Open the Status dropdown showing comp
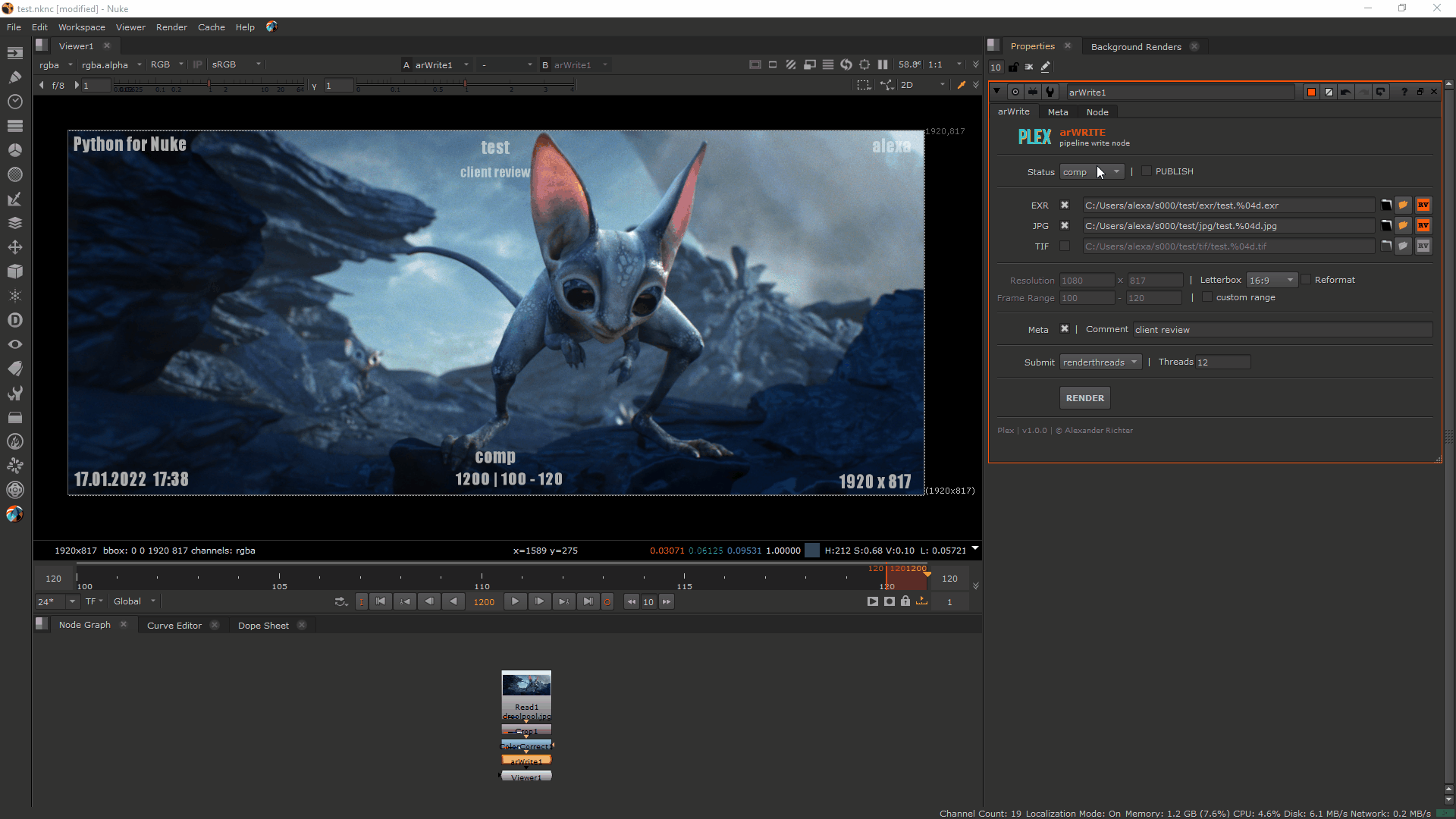1456x819 pixels. click(x=1092, y=171)
